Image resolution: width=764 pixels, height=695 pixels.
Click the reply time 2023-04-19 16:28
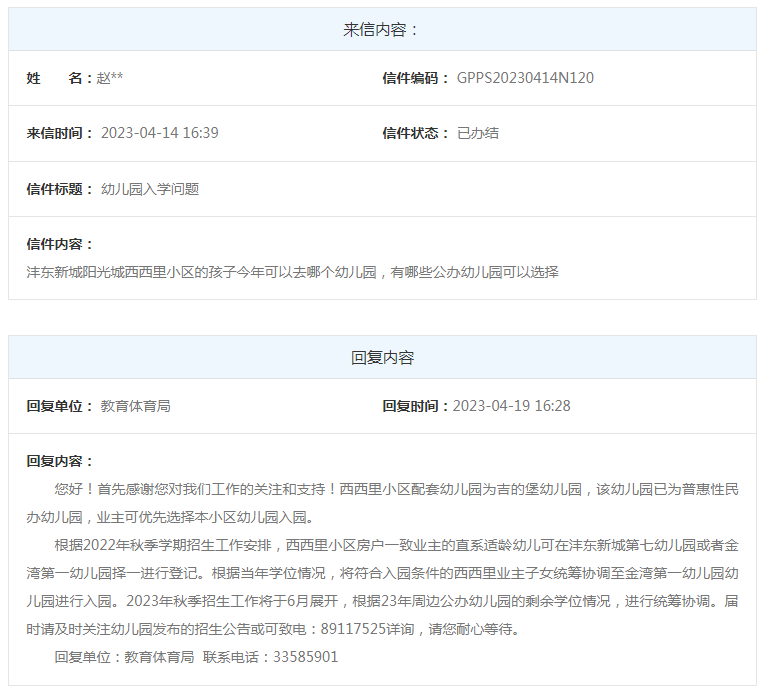click(512, 406)
